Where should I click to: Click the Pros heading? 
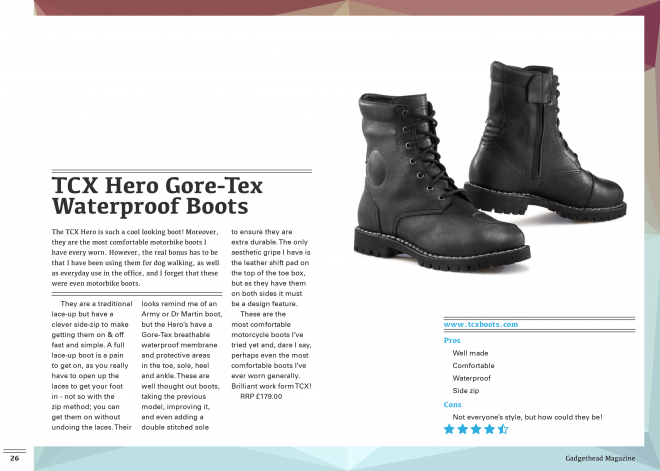tap(452, 341)
